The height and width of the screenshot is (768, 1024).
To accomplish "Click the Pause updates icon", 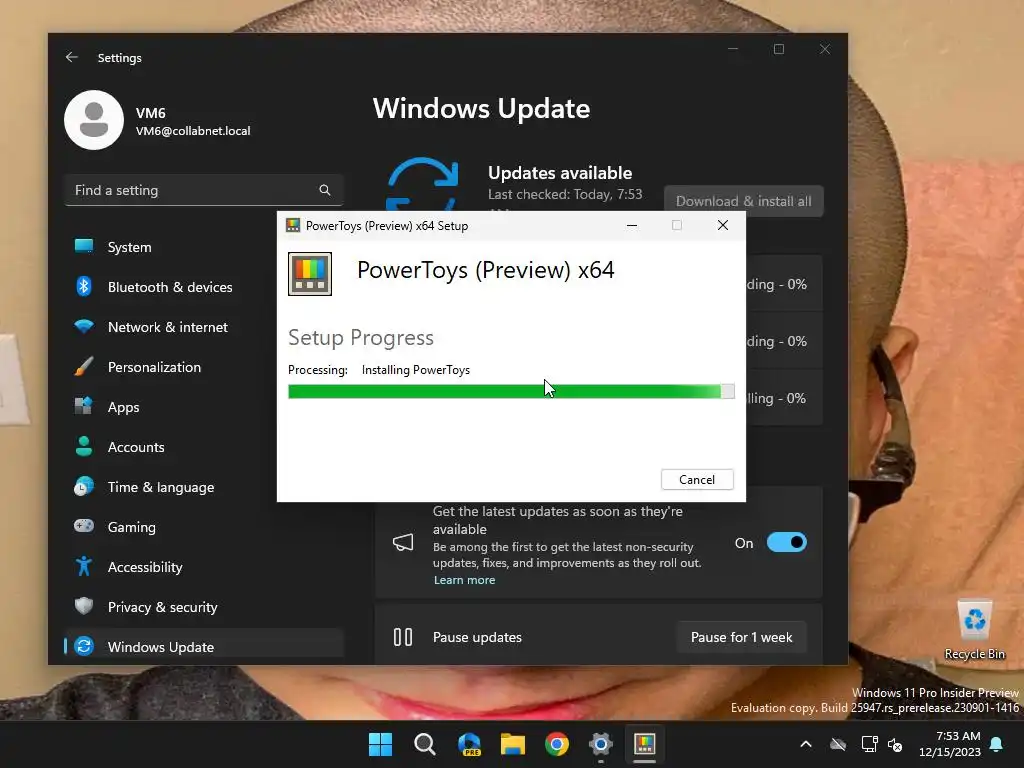I will tap(403, 637).
